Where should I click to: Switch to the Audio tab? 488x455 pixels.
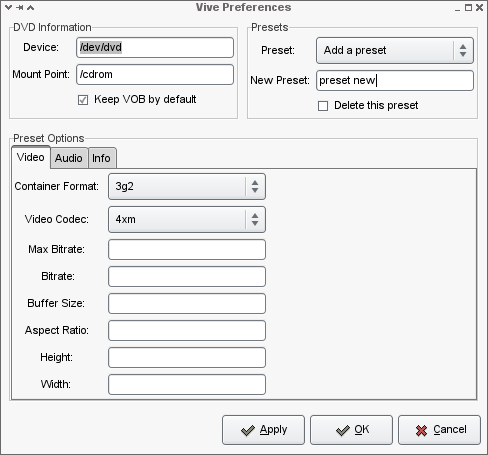pos(69,158)
